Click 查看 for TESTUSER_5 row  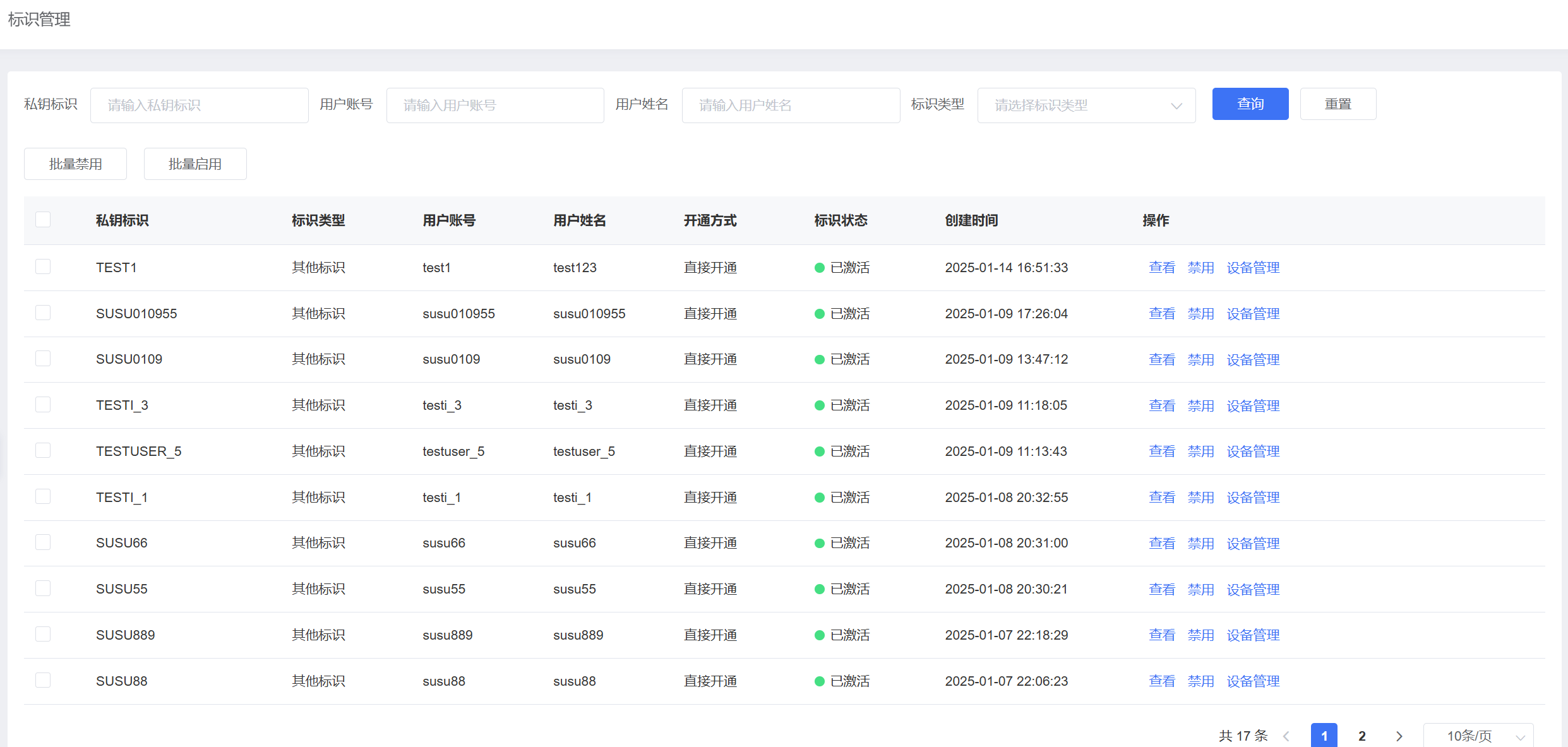(x=1162, y=451)
